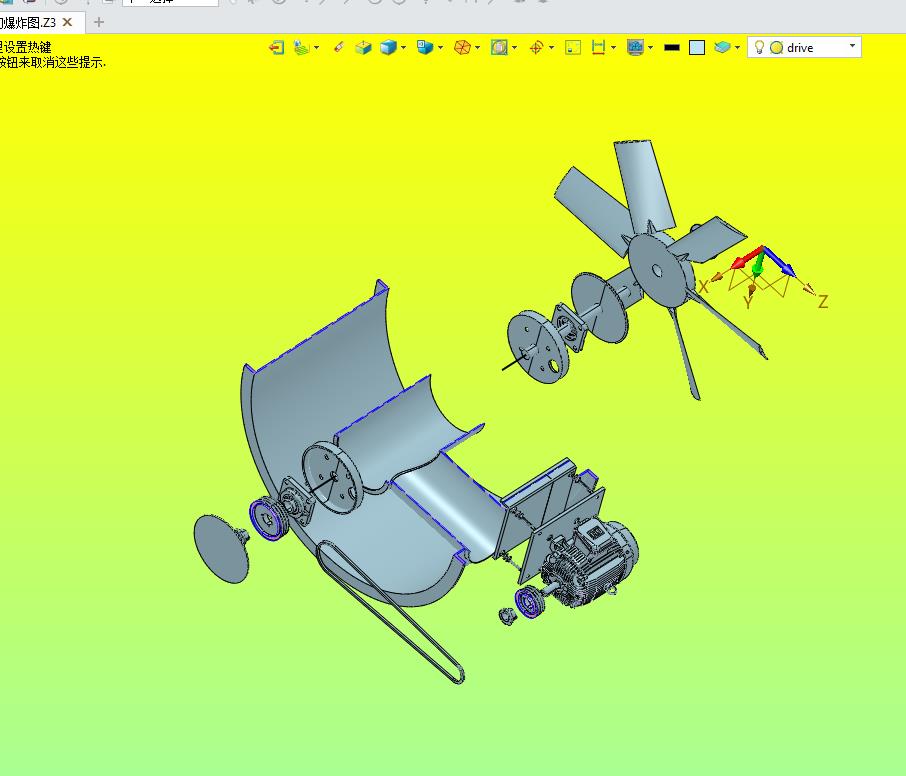Click the black line color swatch
906x776 pixels.
(x=671, y=48)
